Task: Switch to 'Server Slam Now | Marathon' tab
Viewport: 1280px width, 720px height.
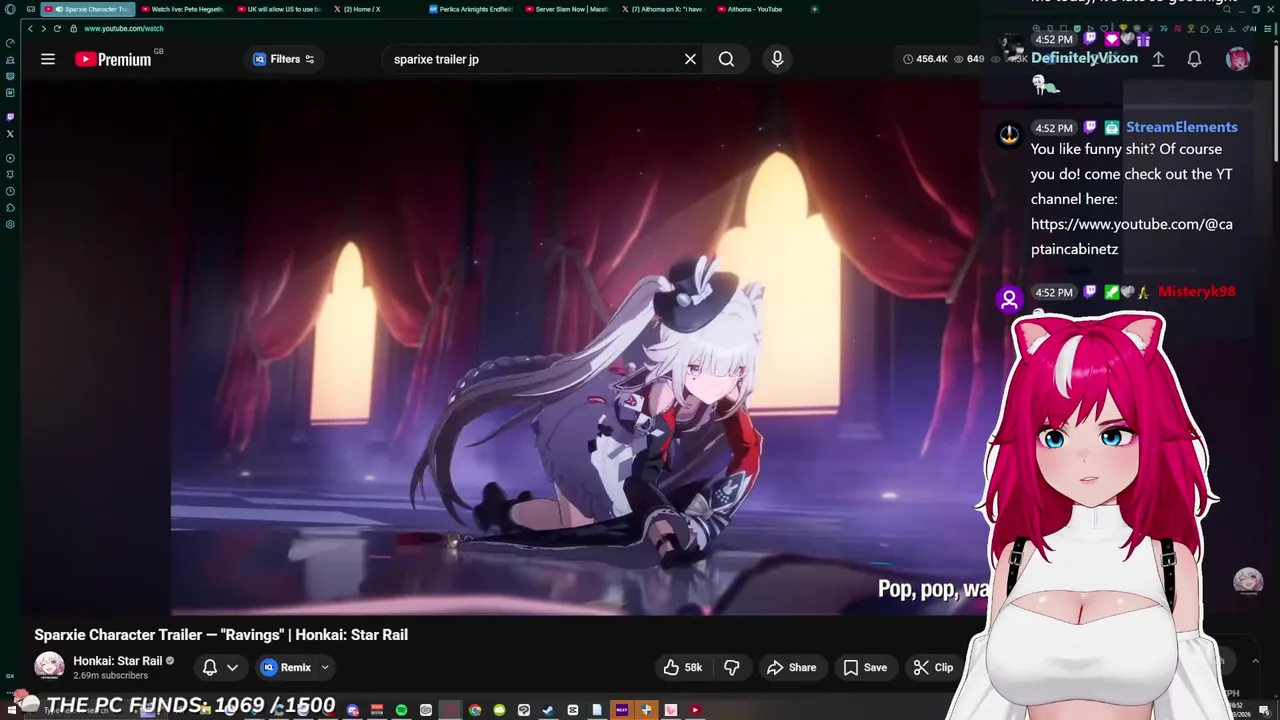Action: point(566,9)
